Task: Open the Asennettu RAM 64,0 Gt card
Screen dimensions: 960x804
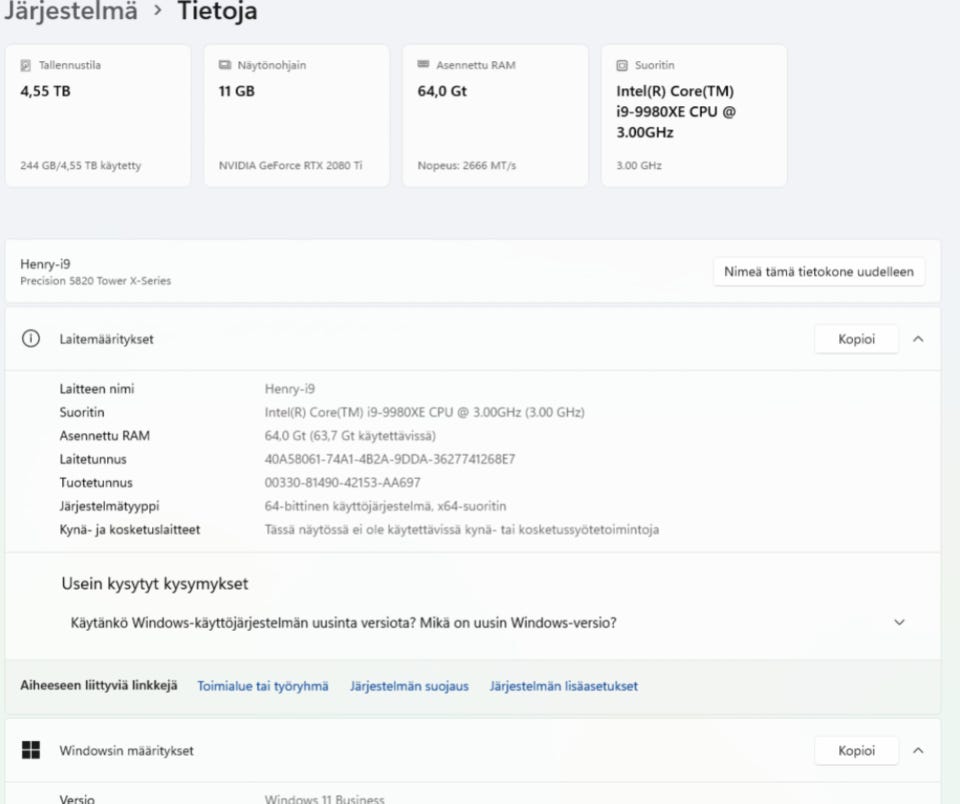Action: [495, 115]
